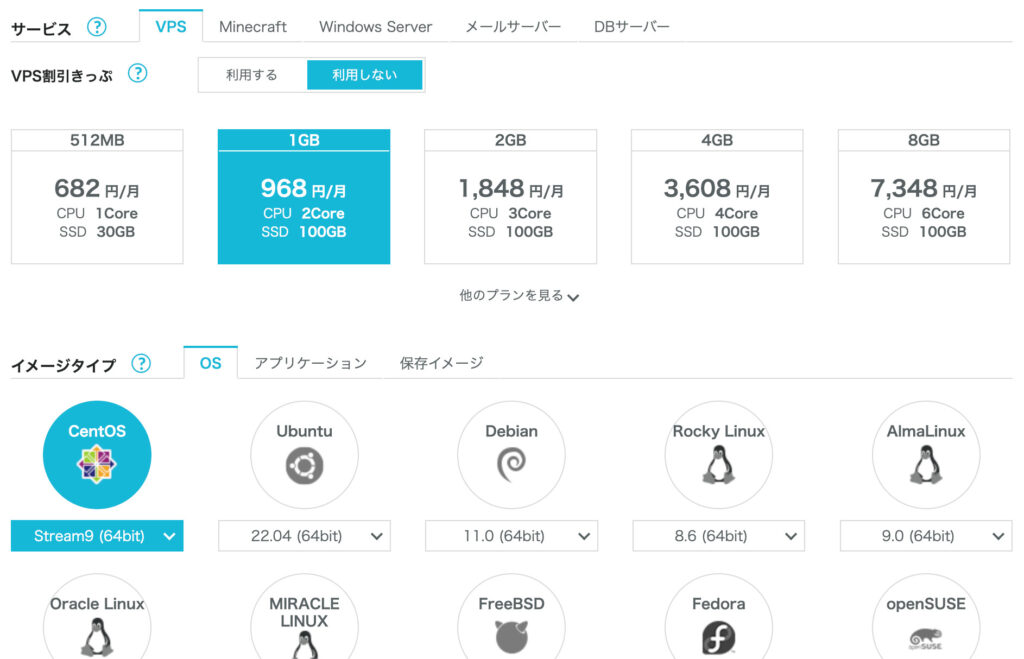1024x659 pixels.
Task: Switch to the Windows Server tab
Action: (376, 27)
